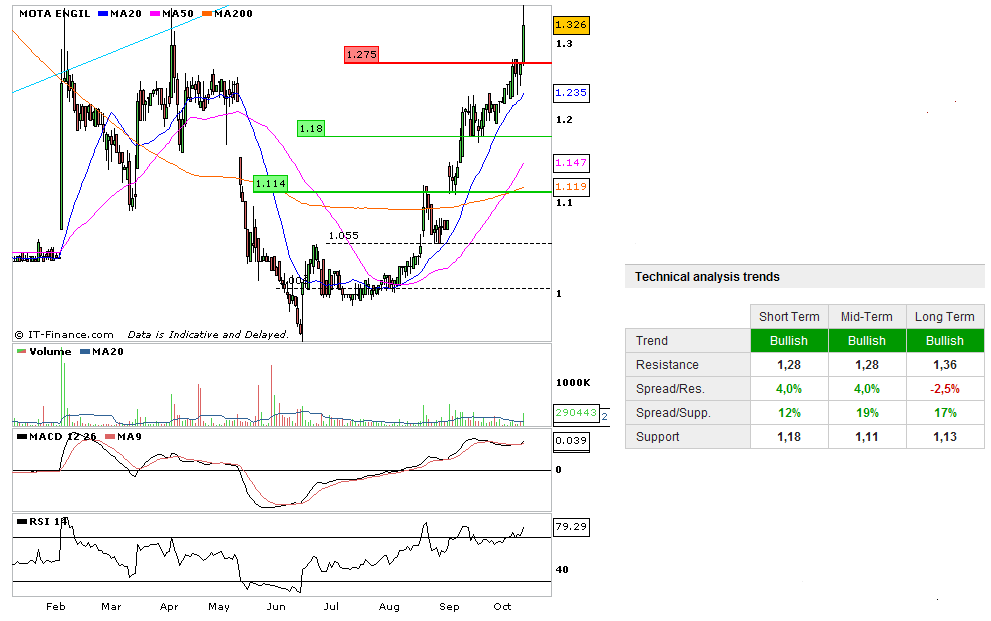991x621 pixels.
Task: Select the Mid-Term column header
Action: coord(866,317)
